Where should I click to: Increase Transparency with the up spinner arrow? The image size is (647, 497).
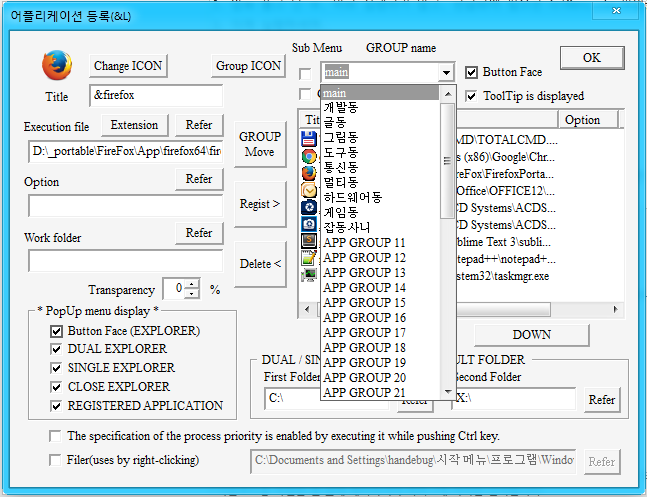point(192,284)
